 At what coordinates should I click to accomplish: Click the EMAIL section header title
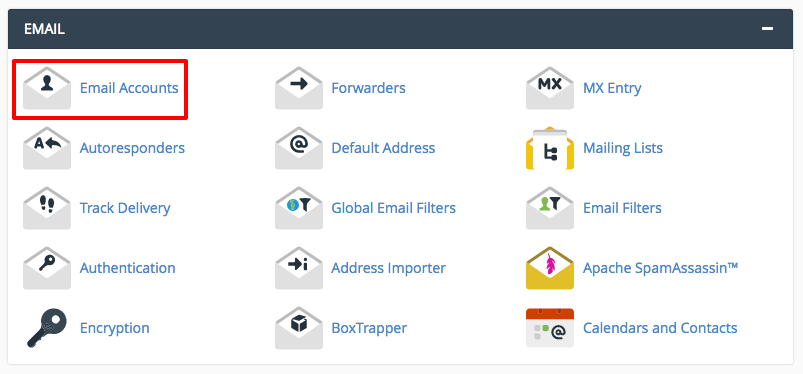click(x=45, y=29)
